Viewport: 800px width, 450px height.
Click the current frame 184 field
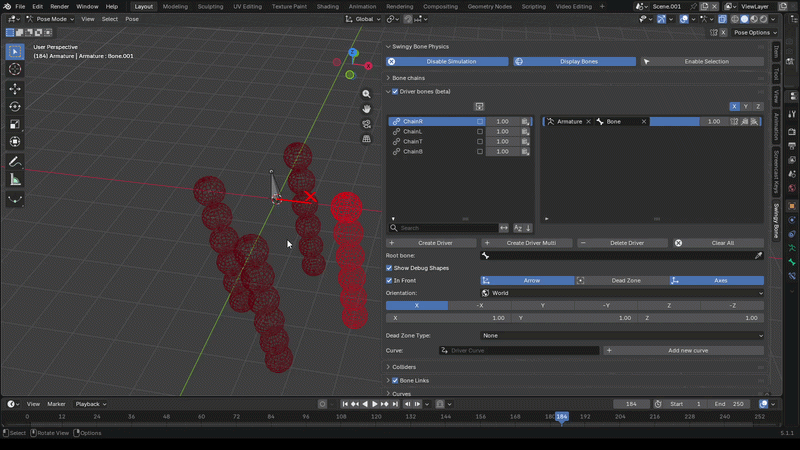coord(631,404)
